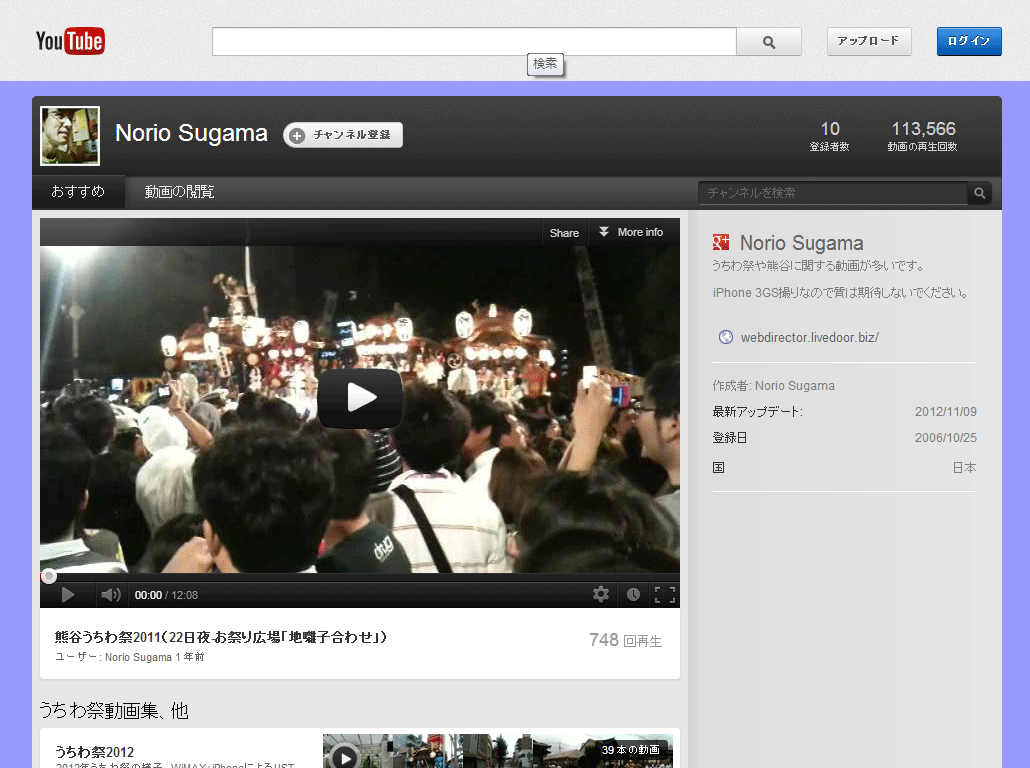Click the 最新アップデート date 2012/11/09
The image size is (1030, 768).
tap(945, 412)
